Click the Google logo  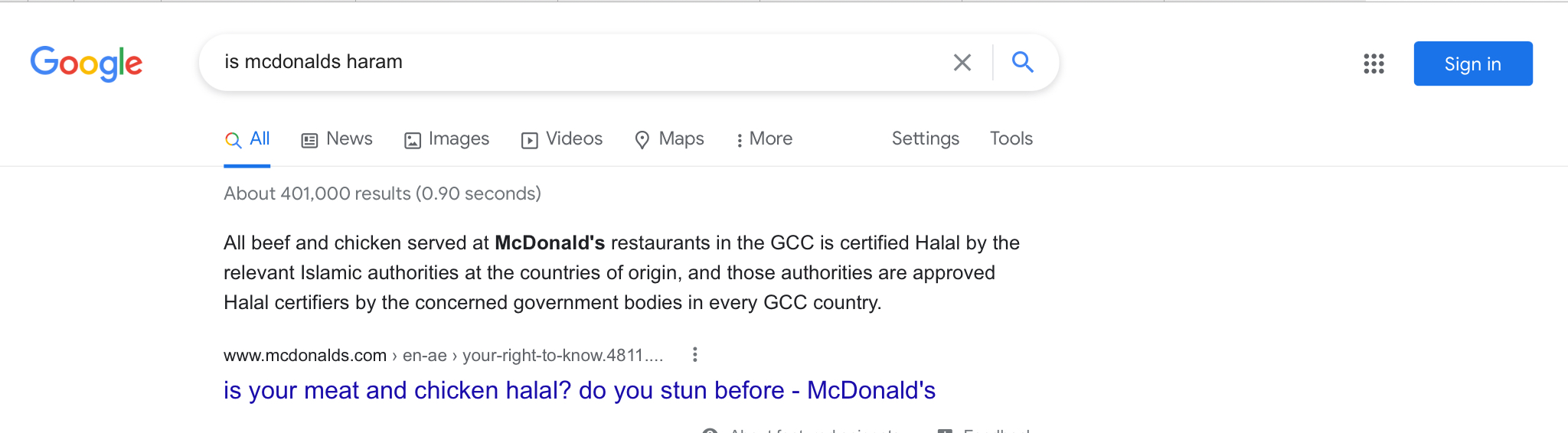coord(87,63)
